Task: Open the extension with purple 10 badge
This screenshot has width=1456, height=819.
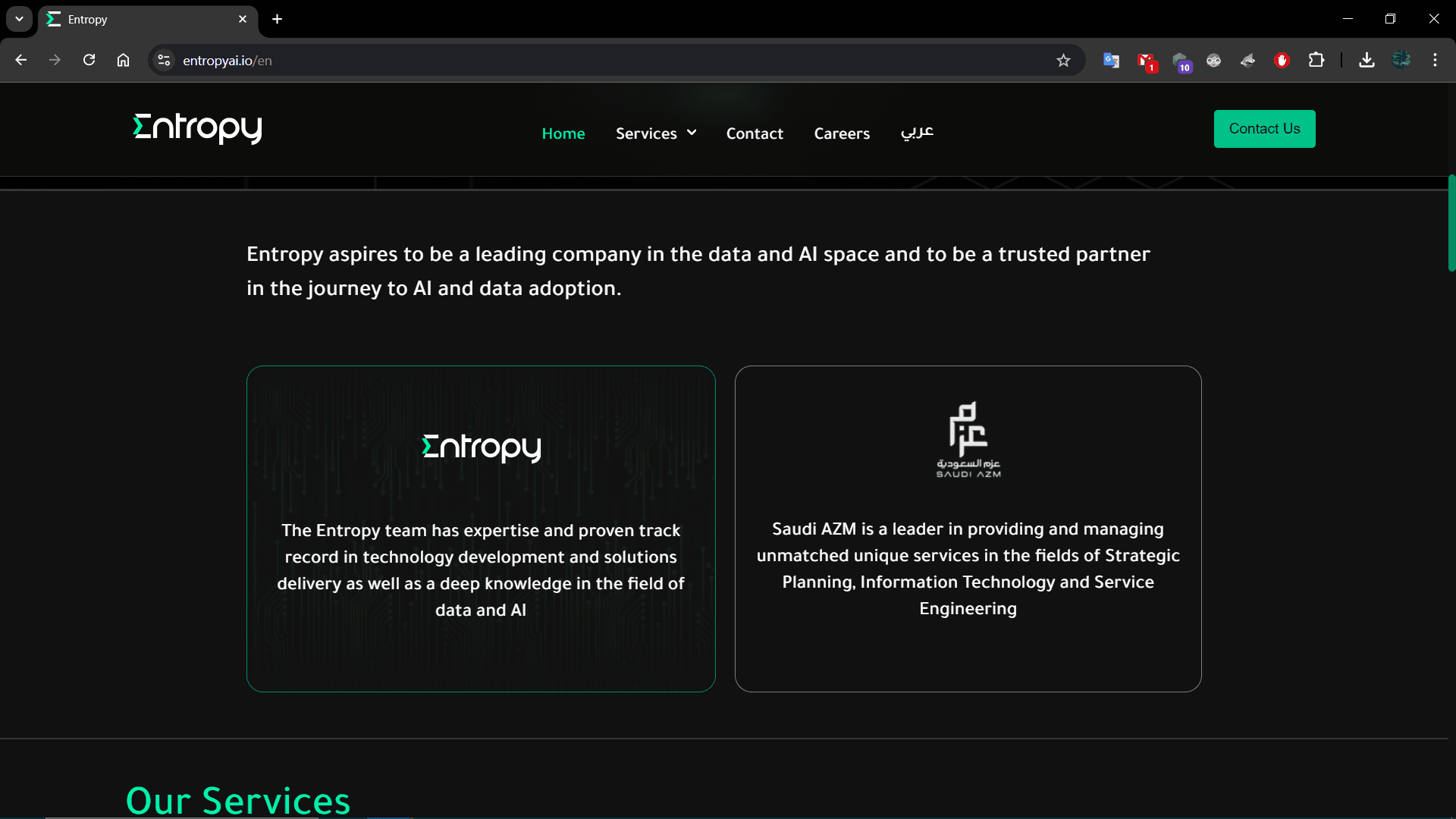Action: click(x=1181, y=61)
